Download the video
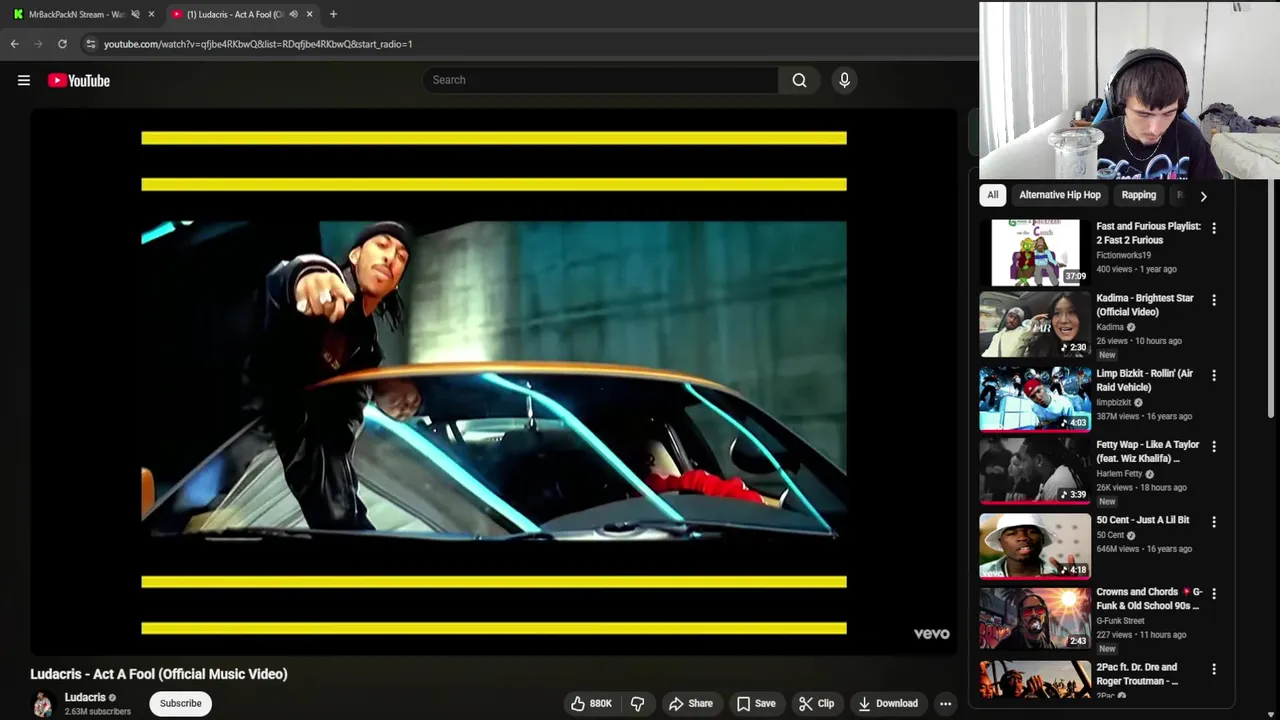 (888, 703)
